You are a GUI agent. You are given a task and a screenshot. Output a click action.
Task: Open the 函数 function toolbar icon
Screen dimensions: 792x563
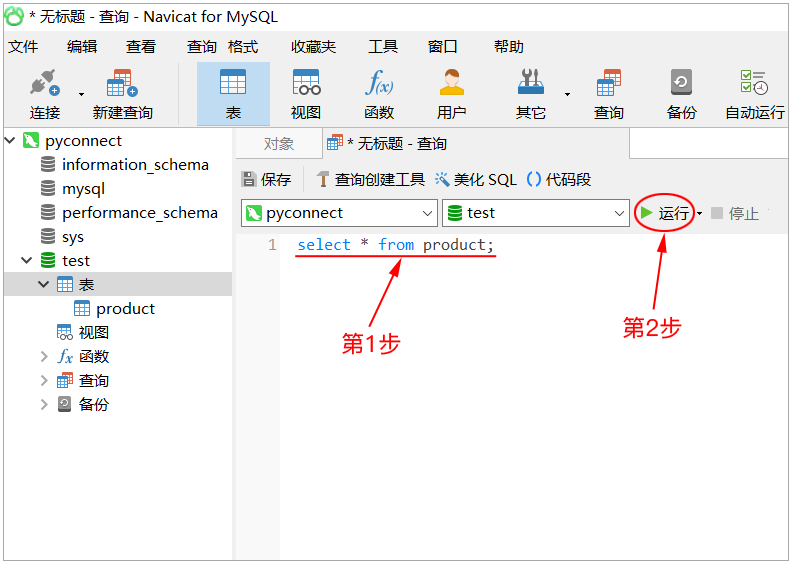coord(379,94)
